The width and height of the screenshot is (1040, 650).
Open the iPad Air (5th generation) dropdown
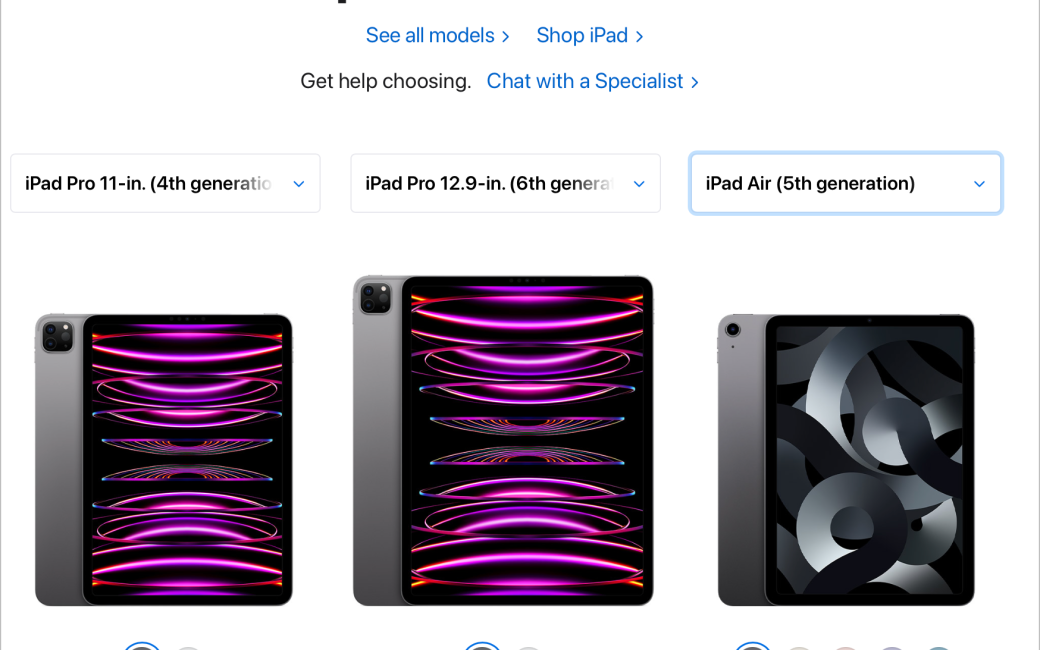pyautogui.click(x=846, y=183)
